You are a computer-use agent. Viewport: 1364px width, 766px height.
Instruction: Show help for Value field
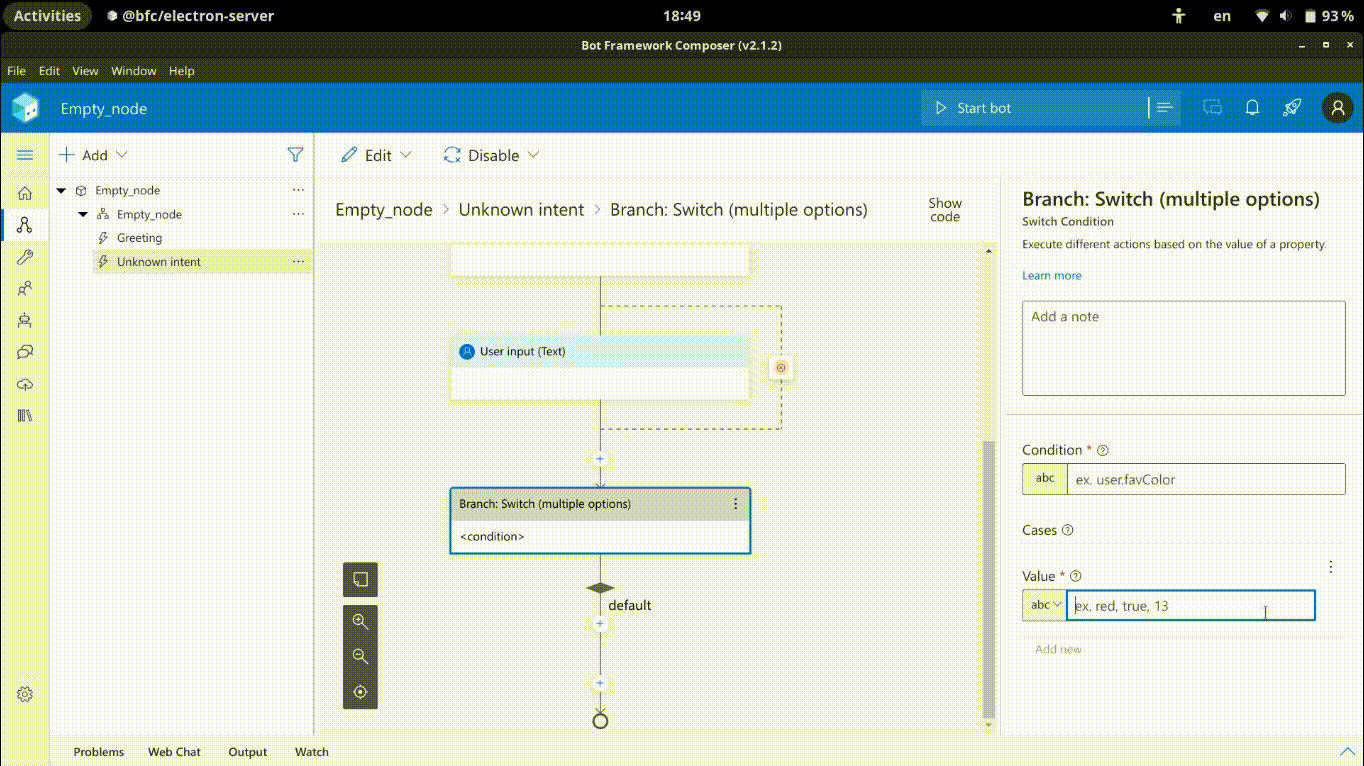[x=1076, y=577]
